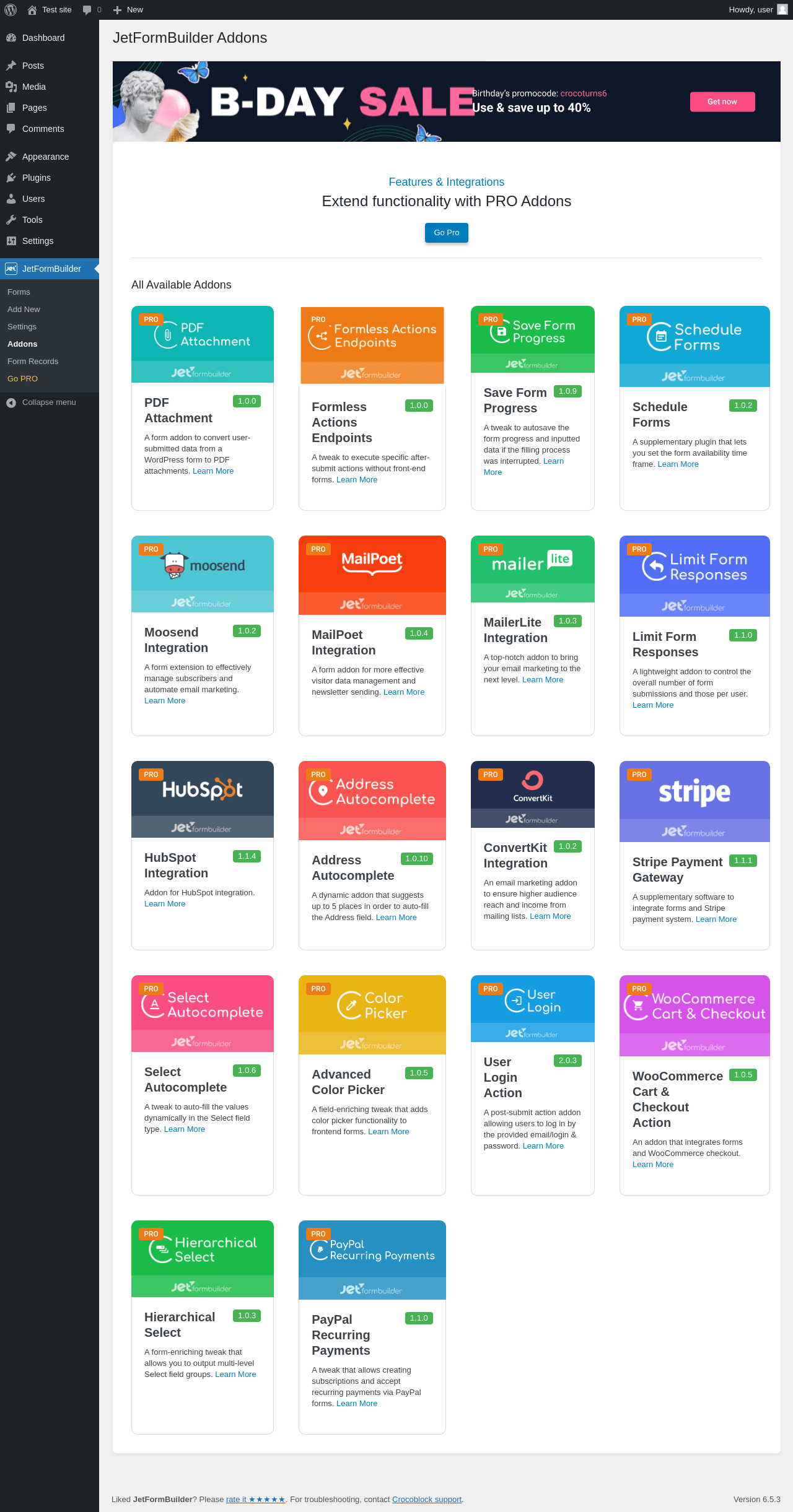Click the Save Form Progress 1.0.9 version badge
Viewport: 793px width, 1512px height.
[x=567, y=391]
